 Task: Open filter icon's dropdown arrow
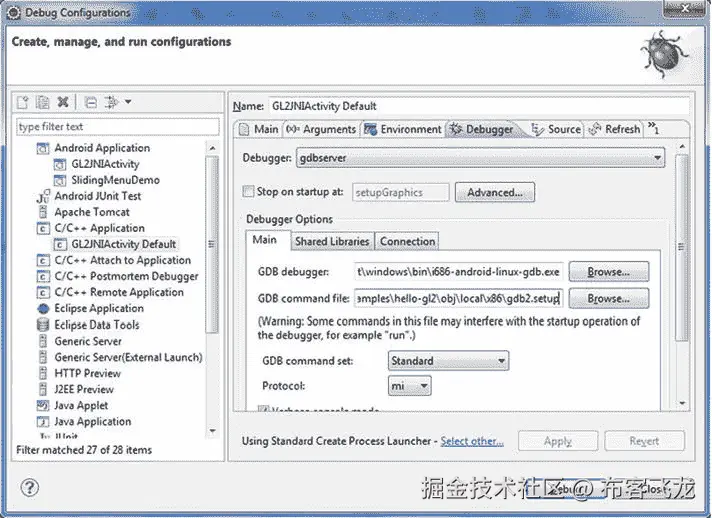pyautogui.click(x=128, y=102)
